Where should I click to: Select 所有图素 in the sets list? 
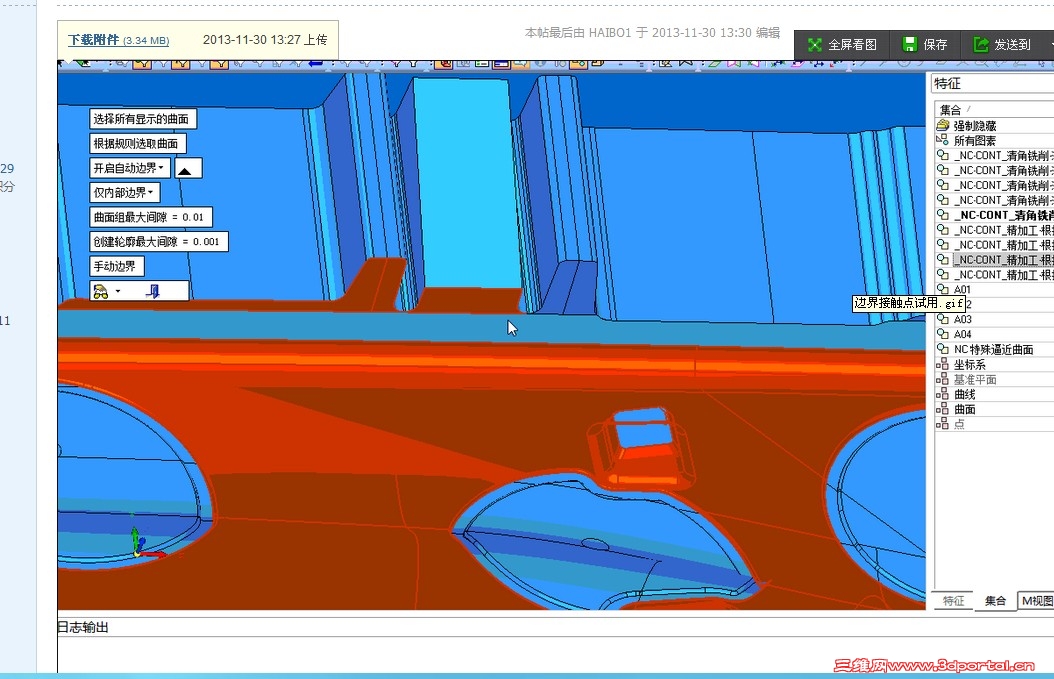click(994, 141)
